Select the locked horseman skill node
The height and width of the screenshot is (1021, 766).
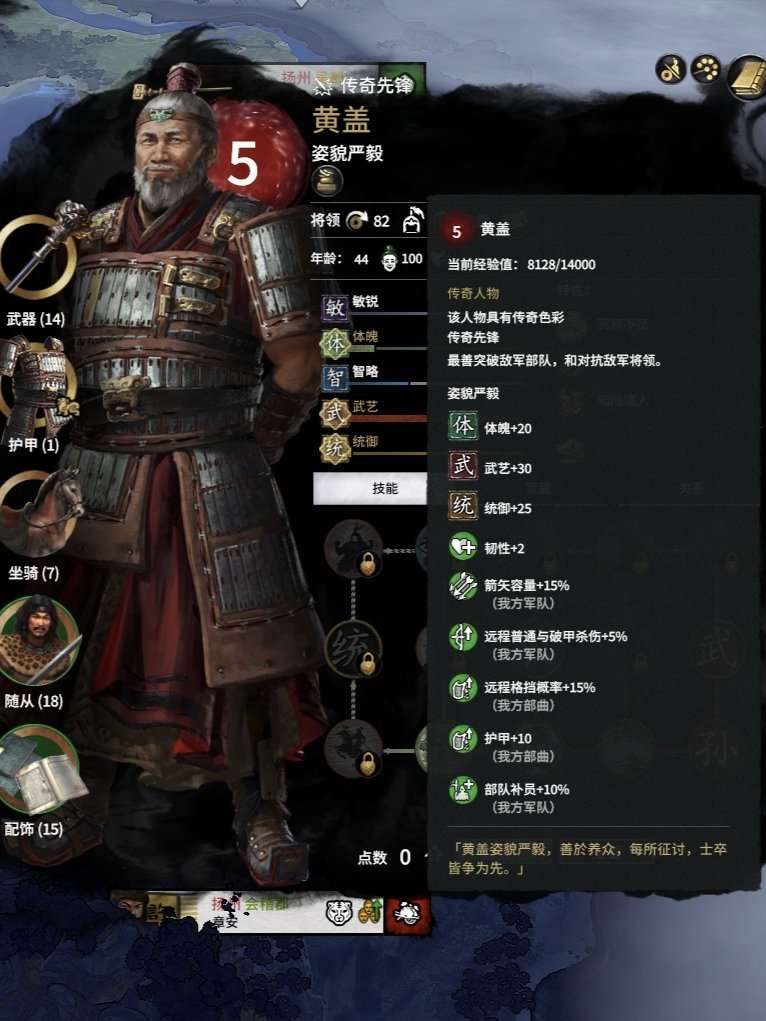tap(353, 748)
